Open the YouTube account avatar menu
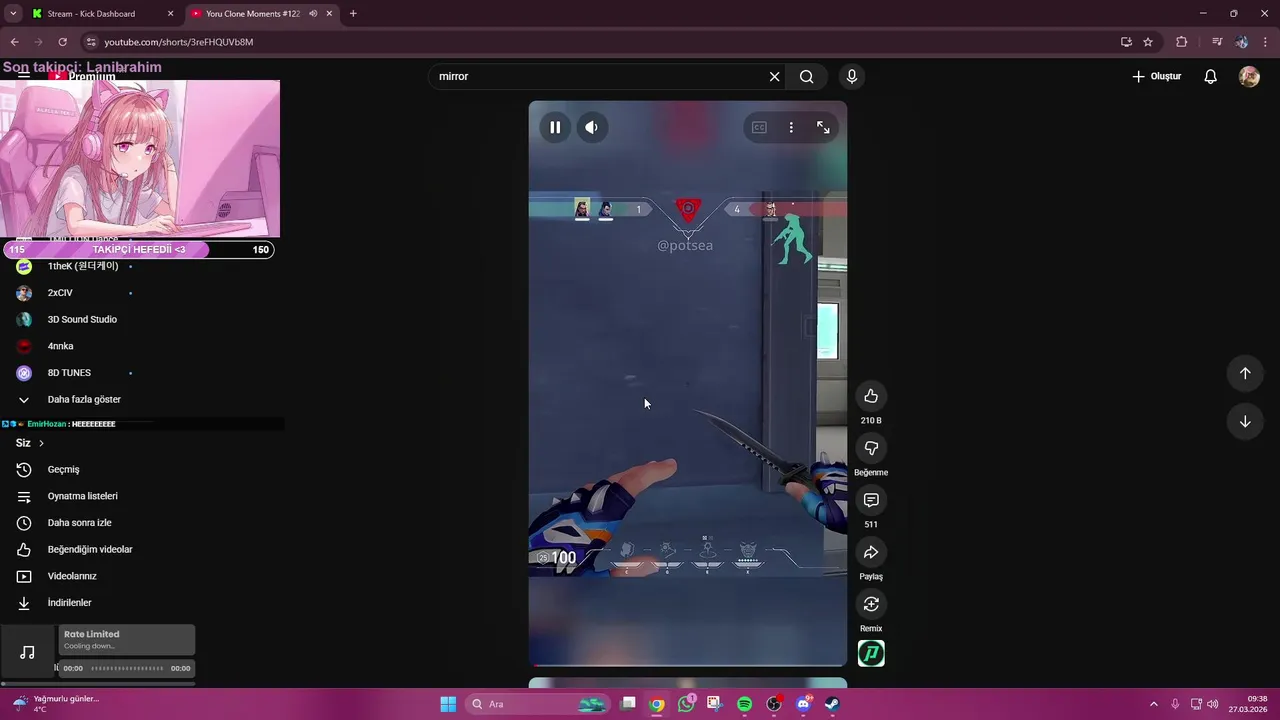 coord(1249,76)
